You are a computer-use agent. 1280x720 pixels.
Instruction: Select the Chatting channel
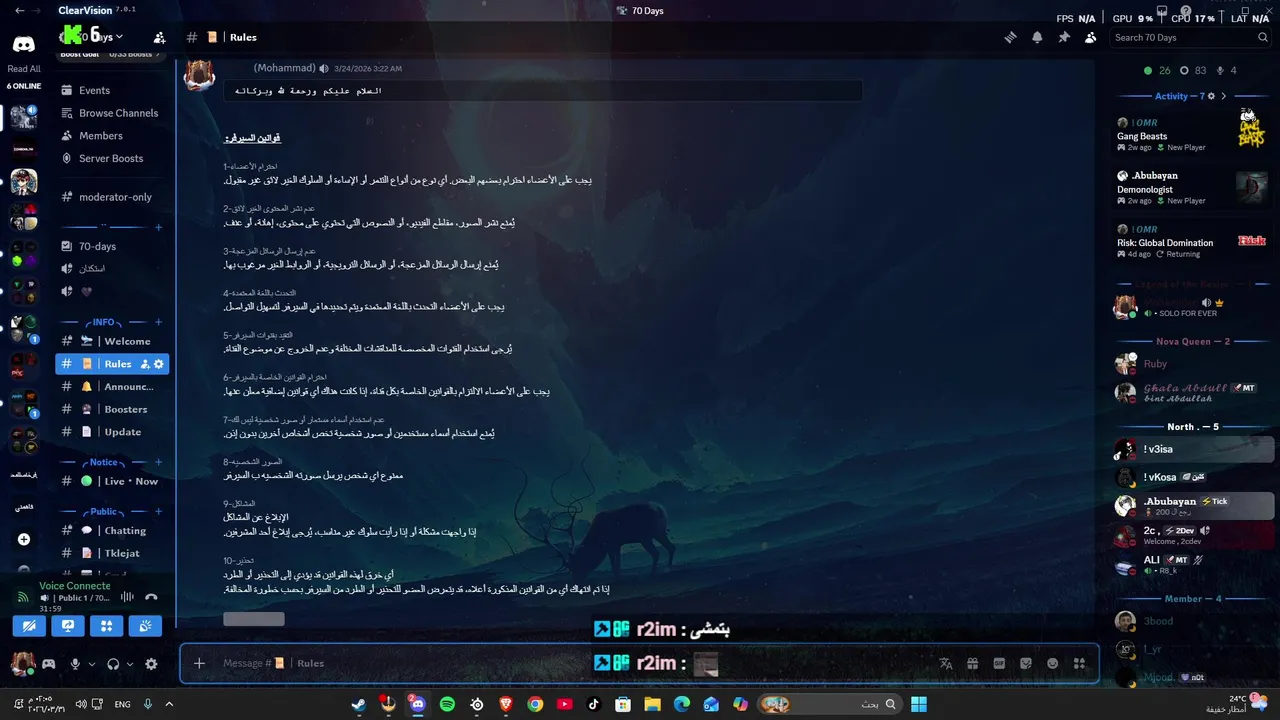click(112, 530)
